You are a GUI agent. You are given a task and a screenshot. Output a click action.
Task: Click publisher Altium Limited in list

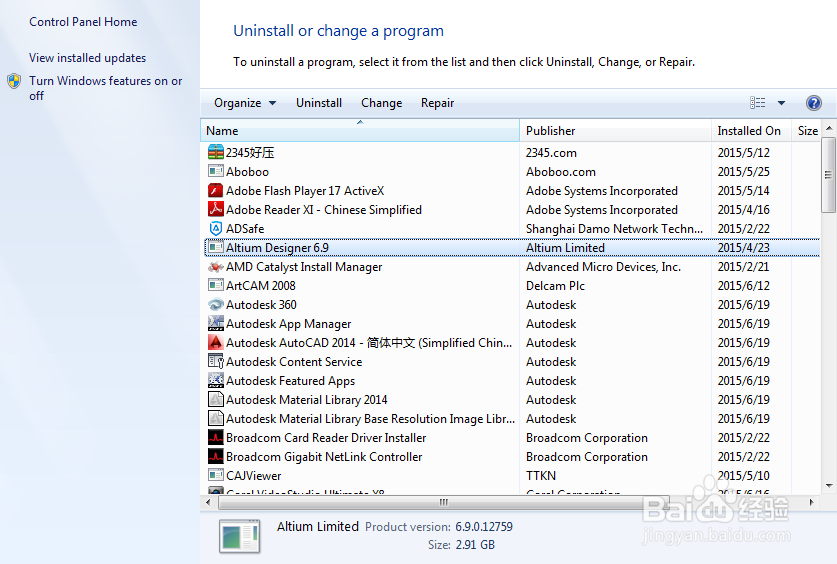pos(565,248)
